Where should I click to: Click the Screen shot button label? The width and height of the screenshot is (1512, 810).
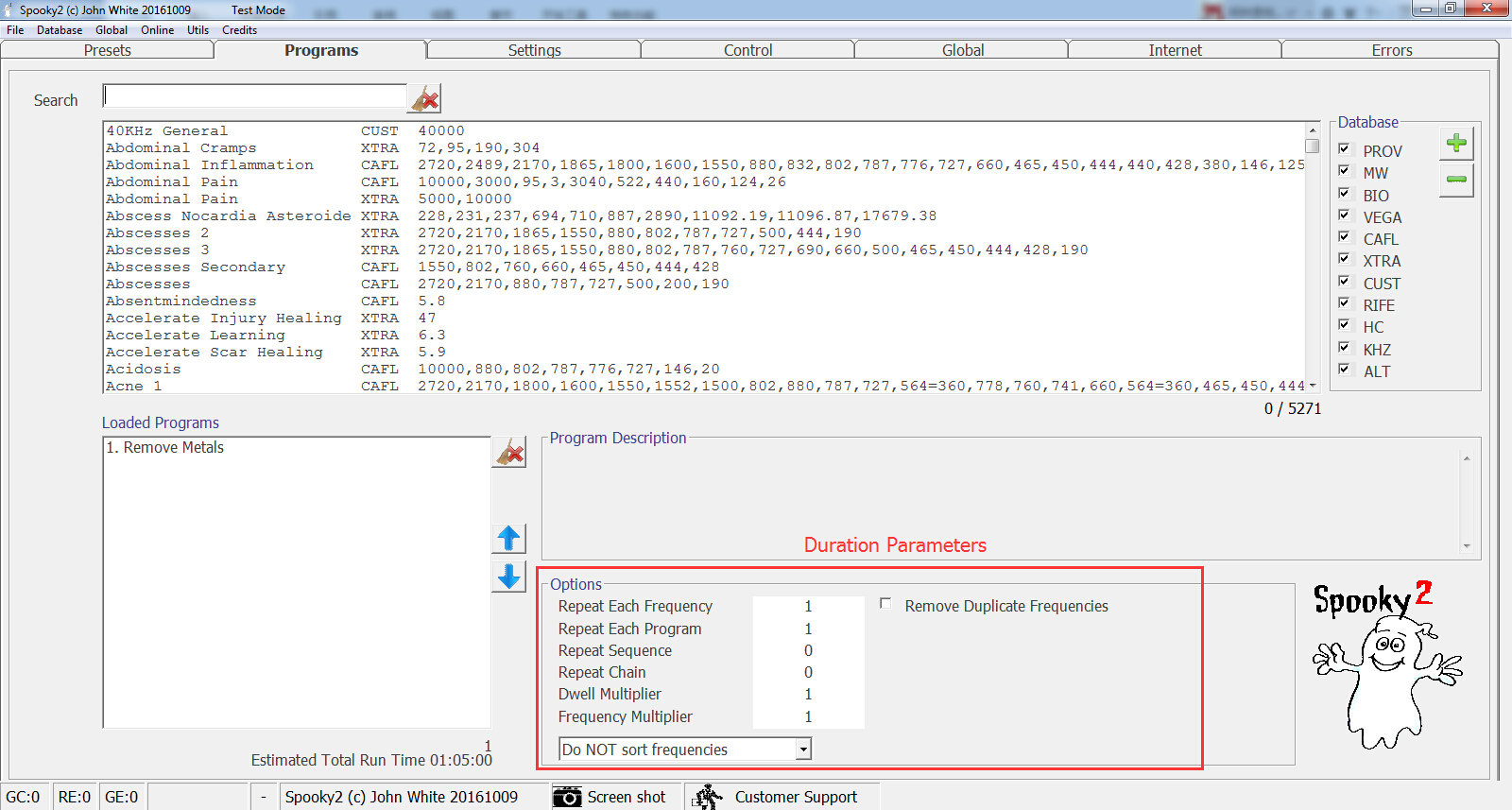click(x=627, y=797)
